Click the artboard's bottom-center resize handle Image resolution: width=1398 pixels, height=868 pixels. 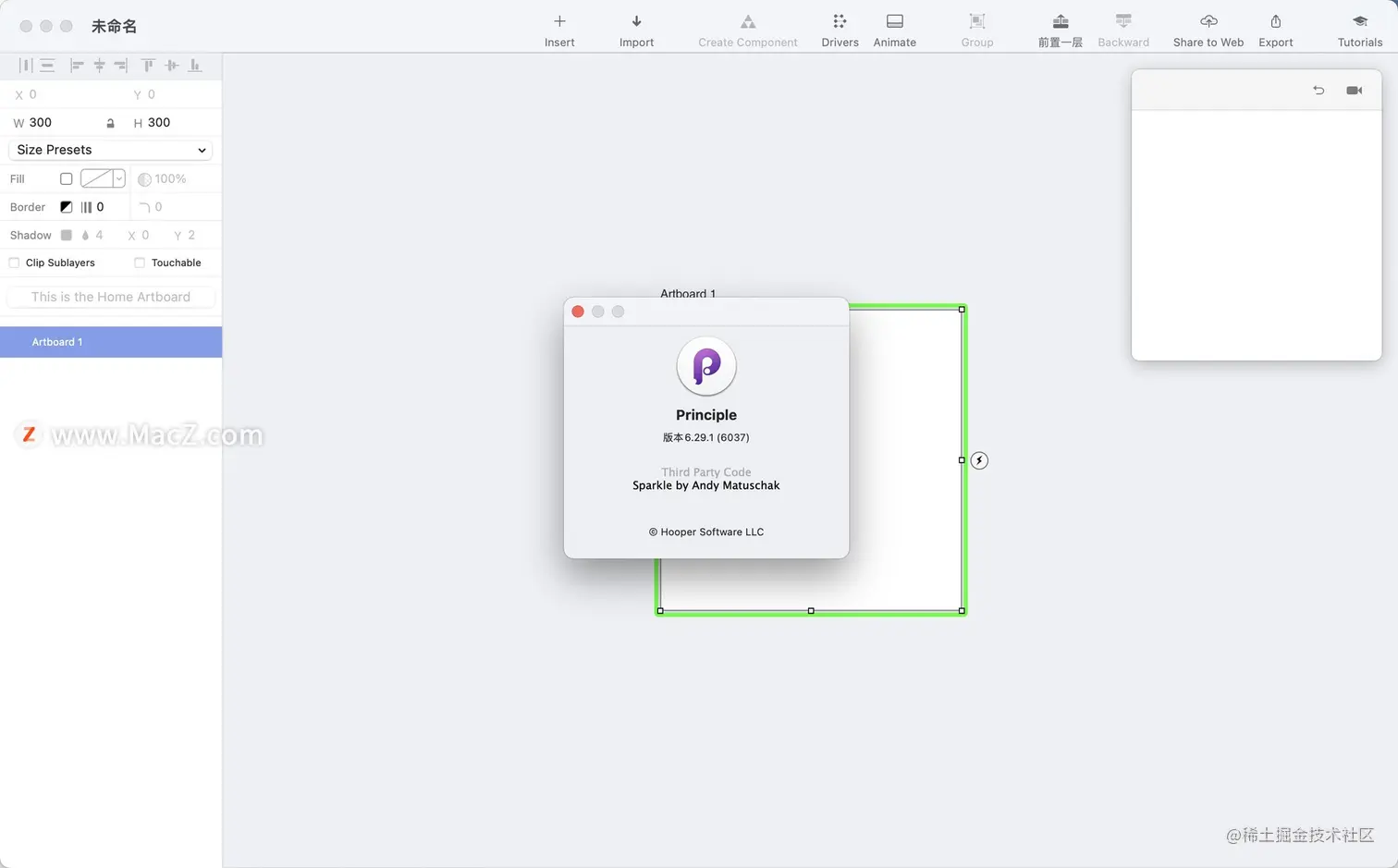[x=811, y=611]
